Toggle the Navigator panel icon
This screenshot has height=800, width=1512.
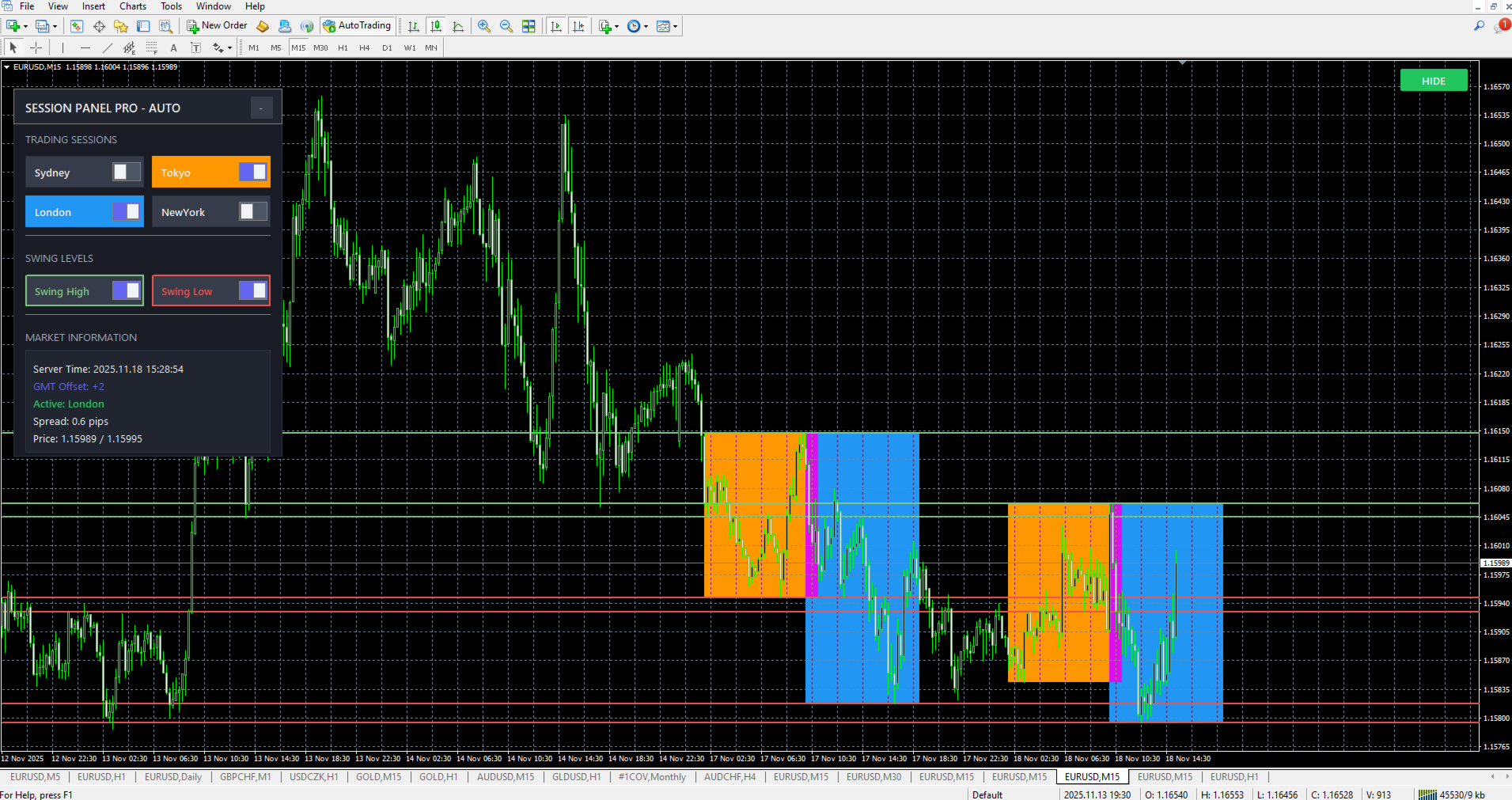tap(121, 26)
